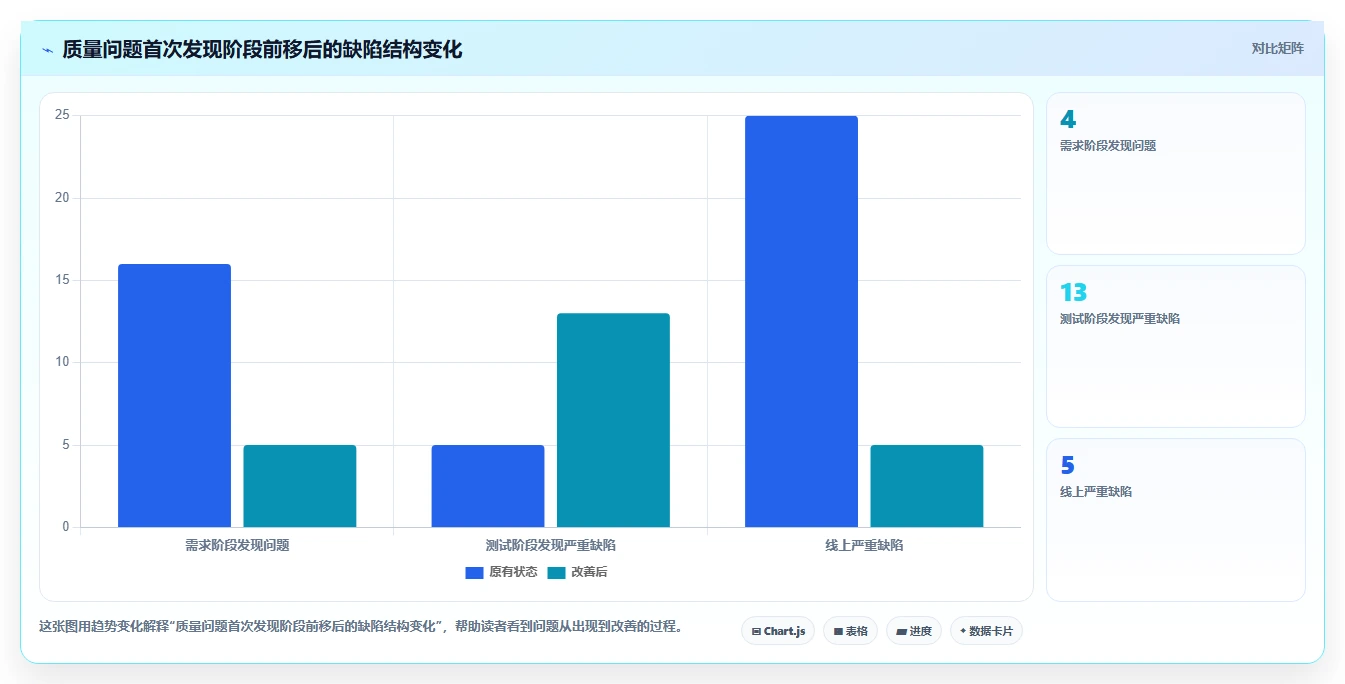
Task: Click x-axis label 需求阶段发现问题
Action: coord(237,545)
